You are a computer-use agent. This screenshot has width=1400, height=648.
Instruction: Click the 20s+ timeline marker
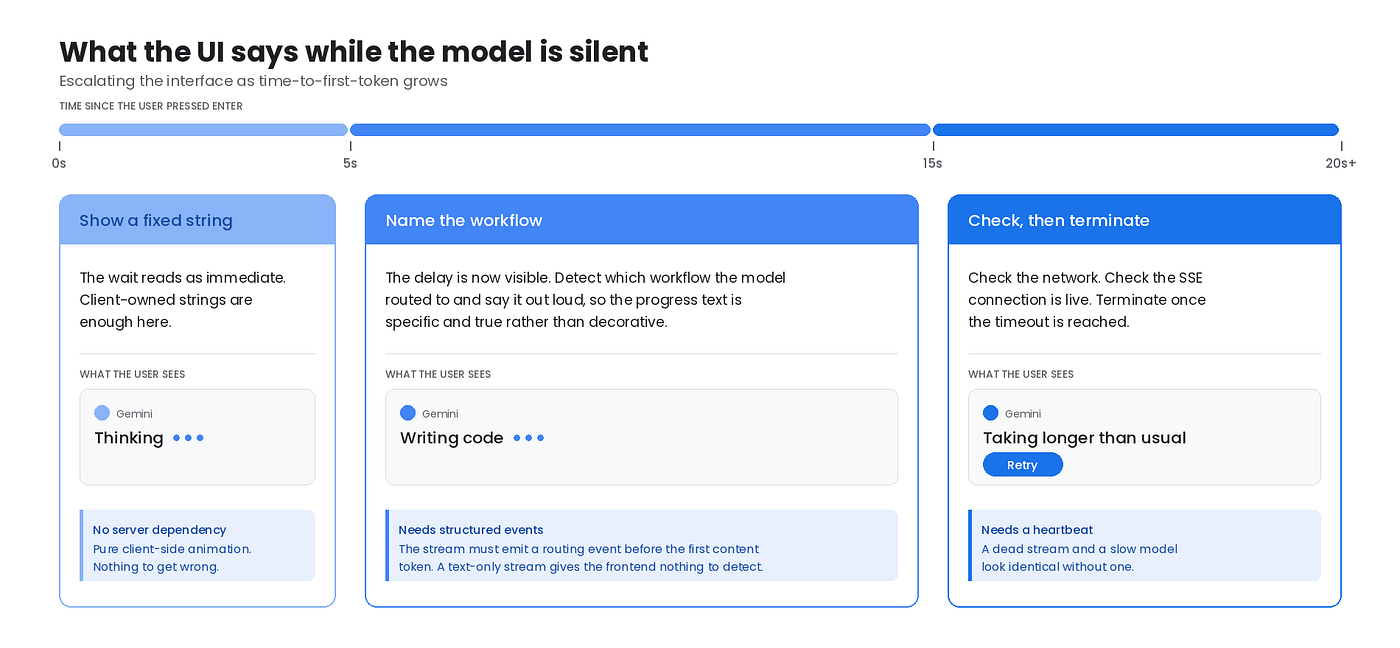tap(1341, 163)
